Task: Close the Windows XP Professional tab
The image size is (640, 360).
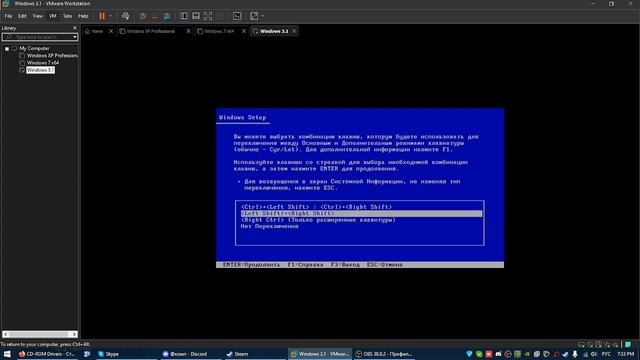Action: pyautogui.click(x=188, y=31)
